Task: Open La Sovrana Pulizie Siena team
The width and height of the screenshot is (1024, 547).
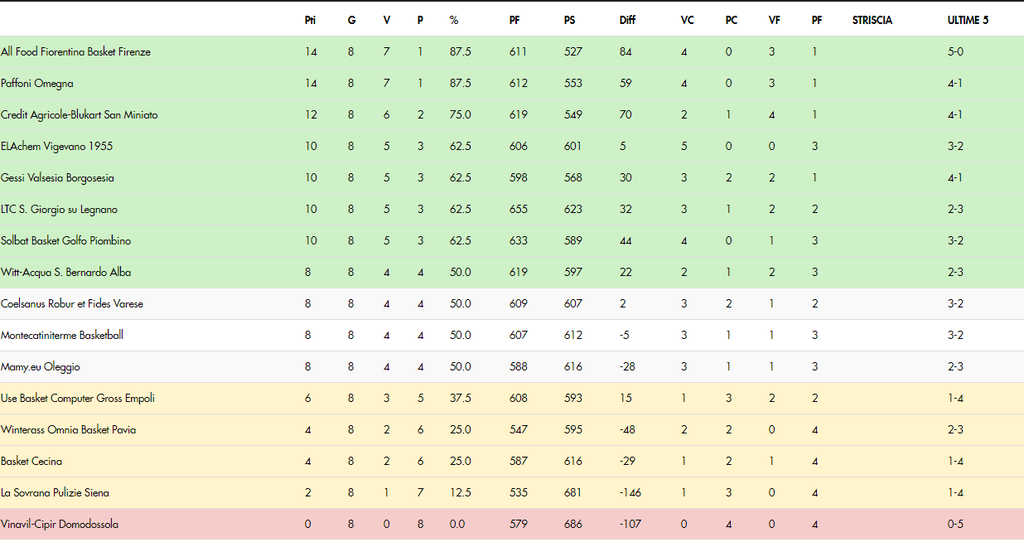Action: coord(55,493)
